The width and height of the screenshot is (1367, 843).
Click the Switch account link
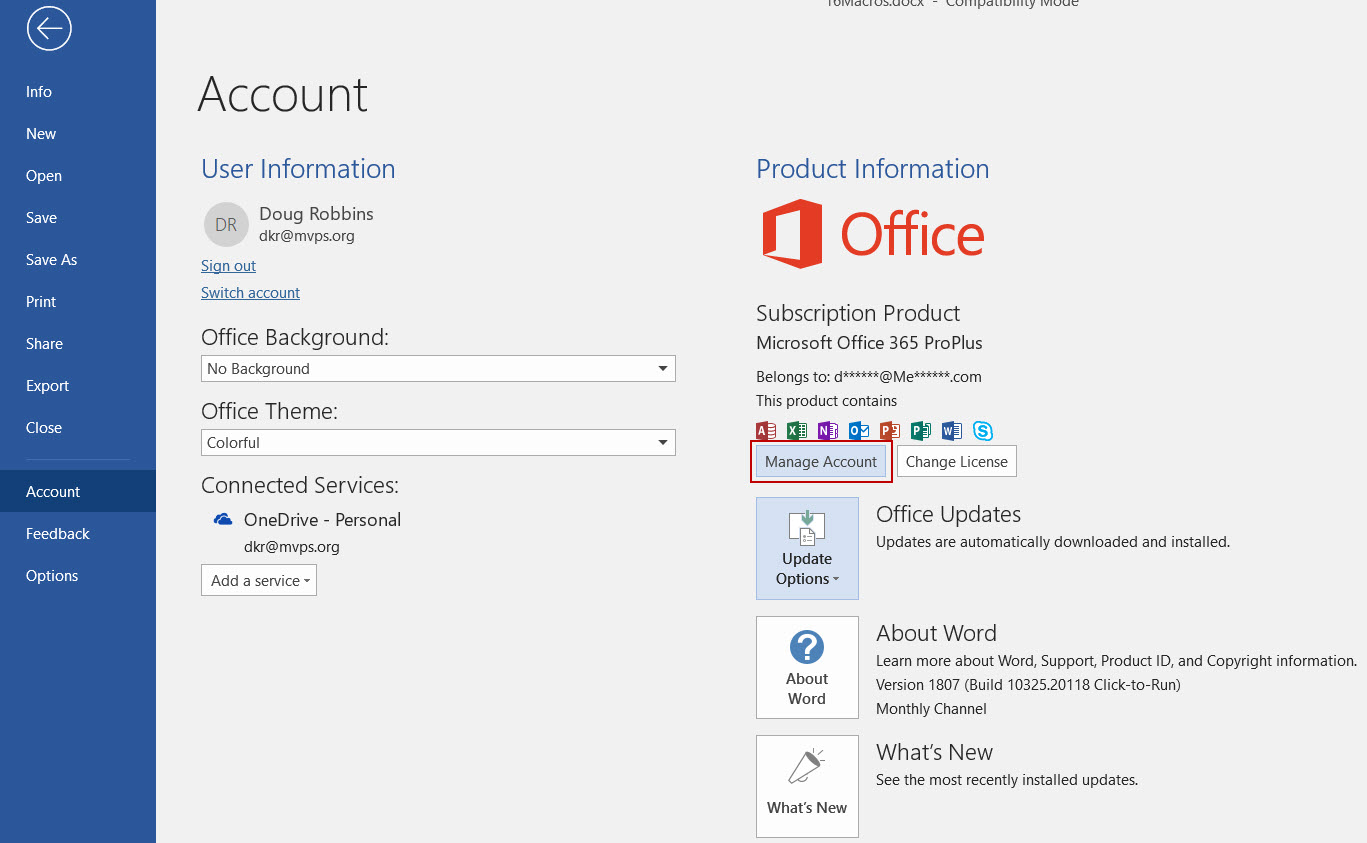point(250,293)
